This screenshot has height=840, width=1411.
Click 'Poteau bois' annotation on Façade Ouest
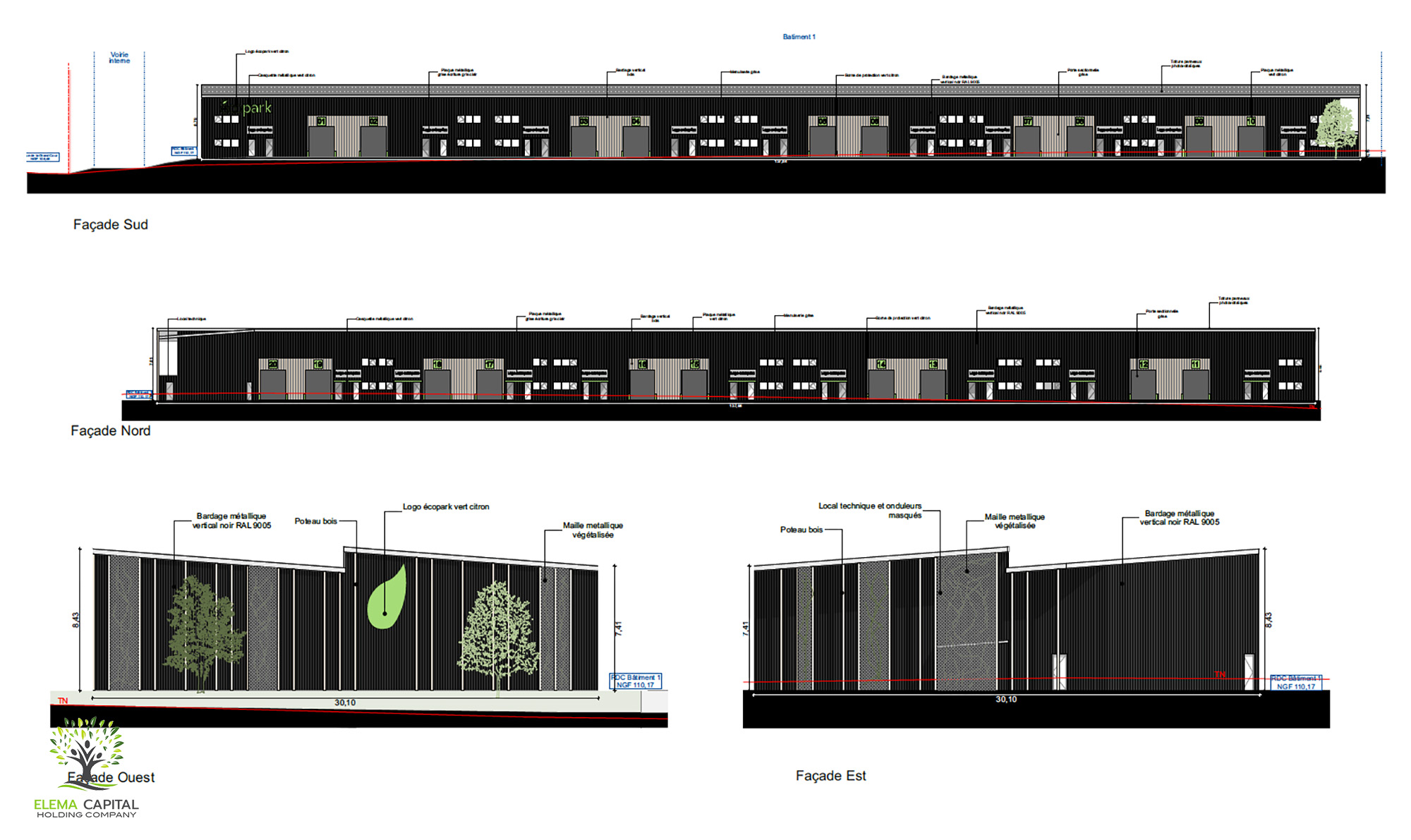(x=315, y=521)
